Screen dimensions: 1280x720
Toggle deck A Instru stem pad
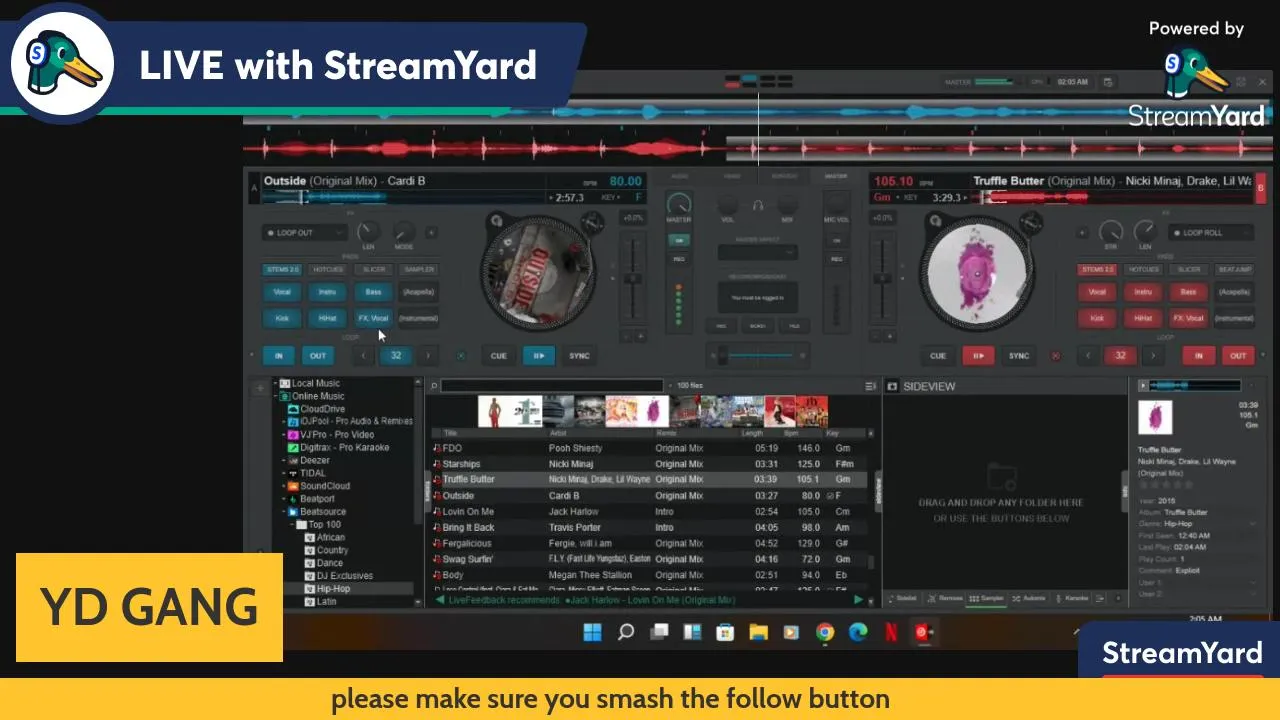coord(327,292)
